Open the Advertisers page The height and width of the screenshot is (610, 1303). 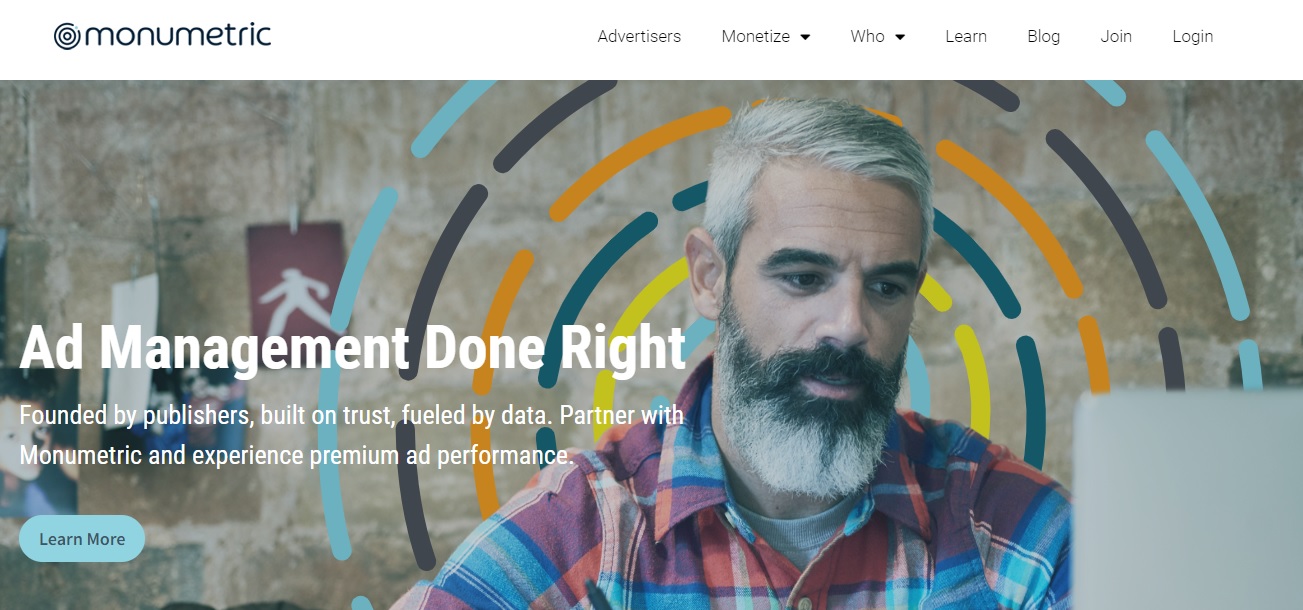tap(639, 36)
